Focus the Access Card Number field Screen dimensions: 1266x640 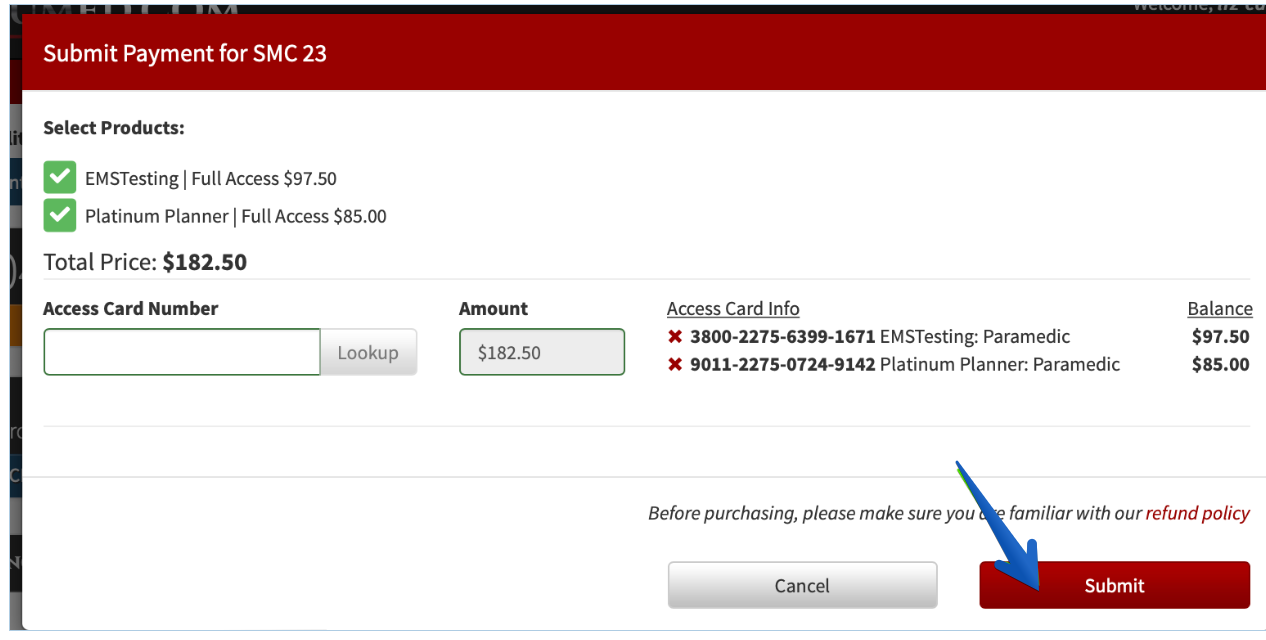[182, 352]
